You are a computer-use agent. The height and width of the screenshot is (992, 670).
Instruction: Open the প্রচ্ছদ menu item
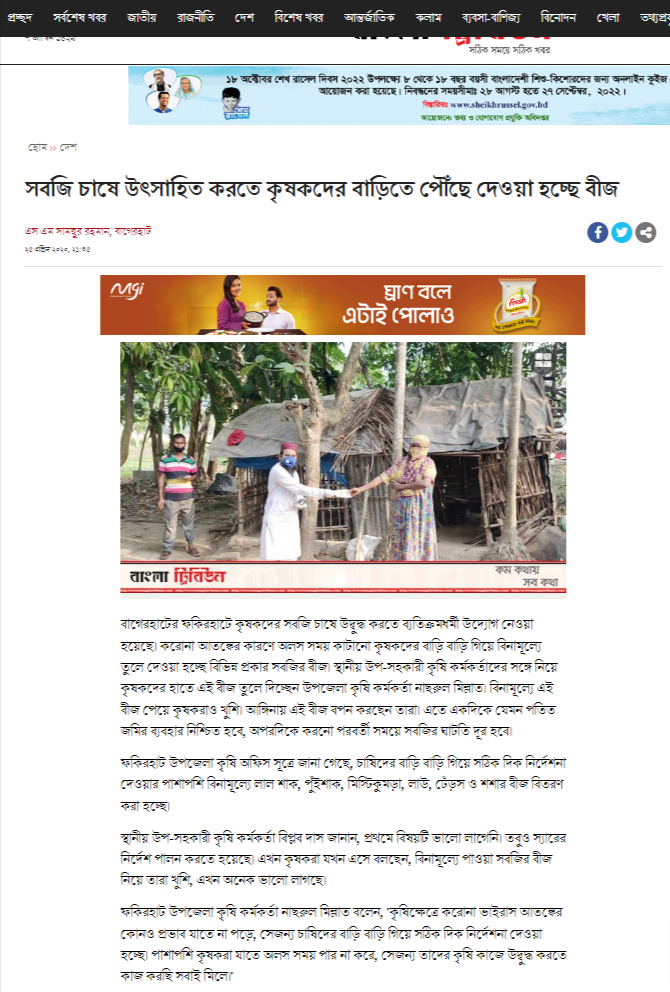point(20,18)
